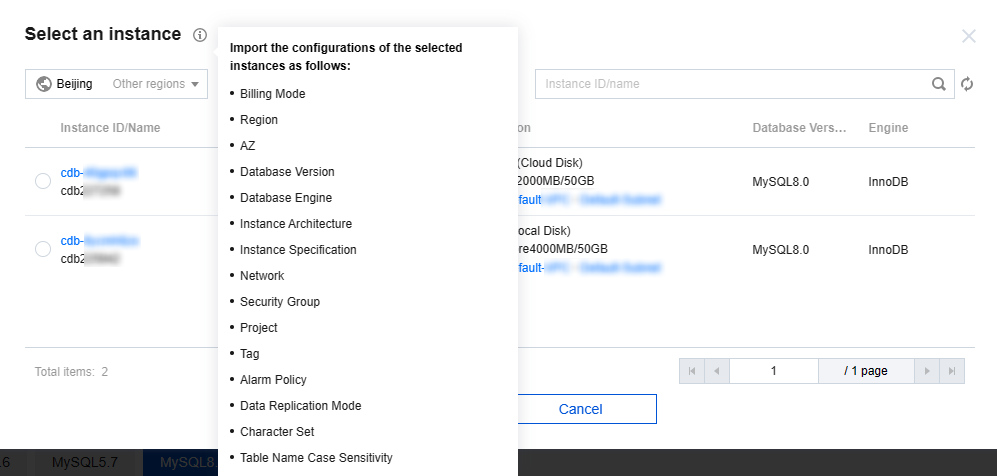
Task: Click the Beijing region globe icon
Action: tap(44, 84)
